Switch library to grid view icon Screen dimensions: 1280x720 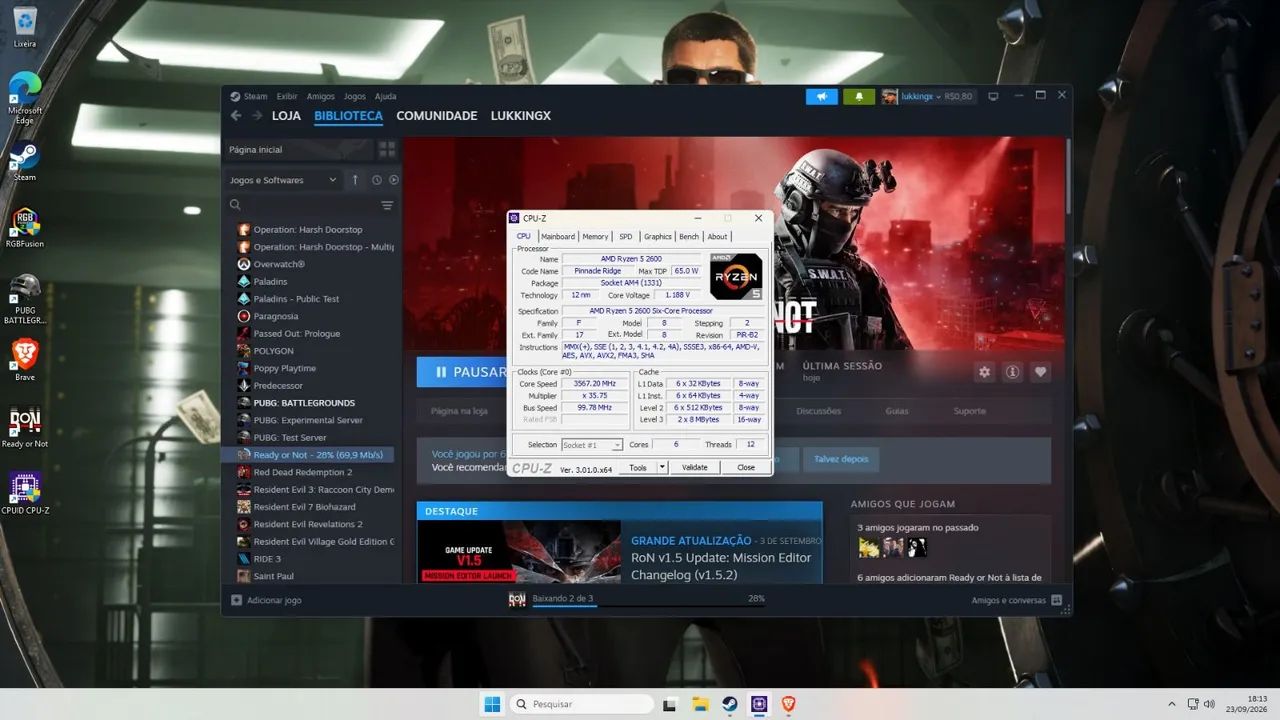click(387, 149)
